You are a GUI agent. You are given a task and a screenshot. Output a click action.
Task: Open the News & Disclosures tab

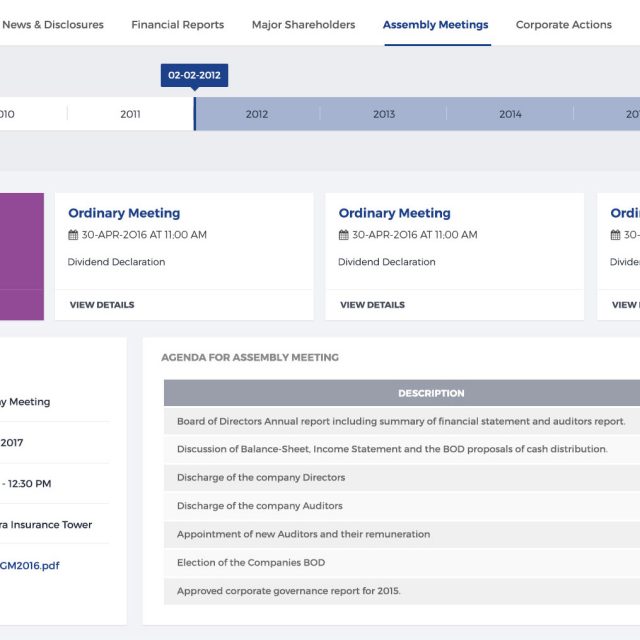pyautogui.click(x=52, y=25)
